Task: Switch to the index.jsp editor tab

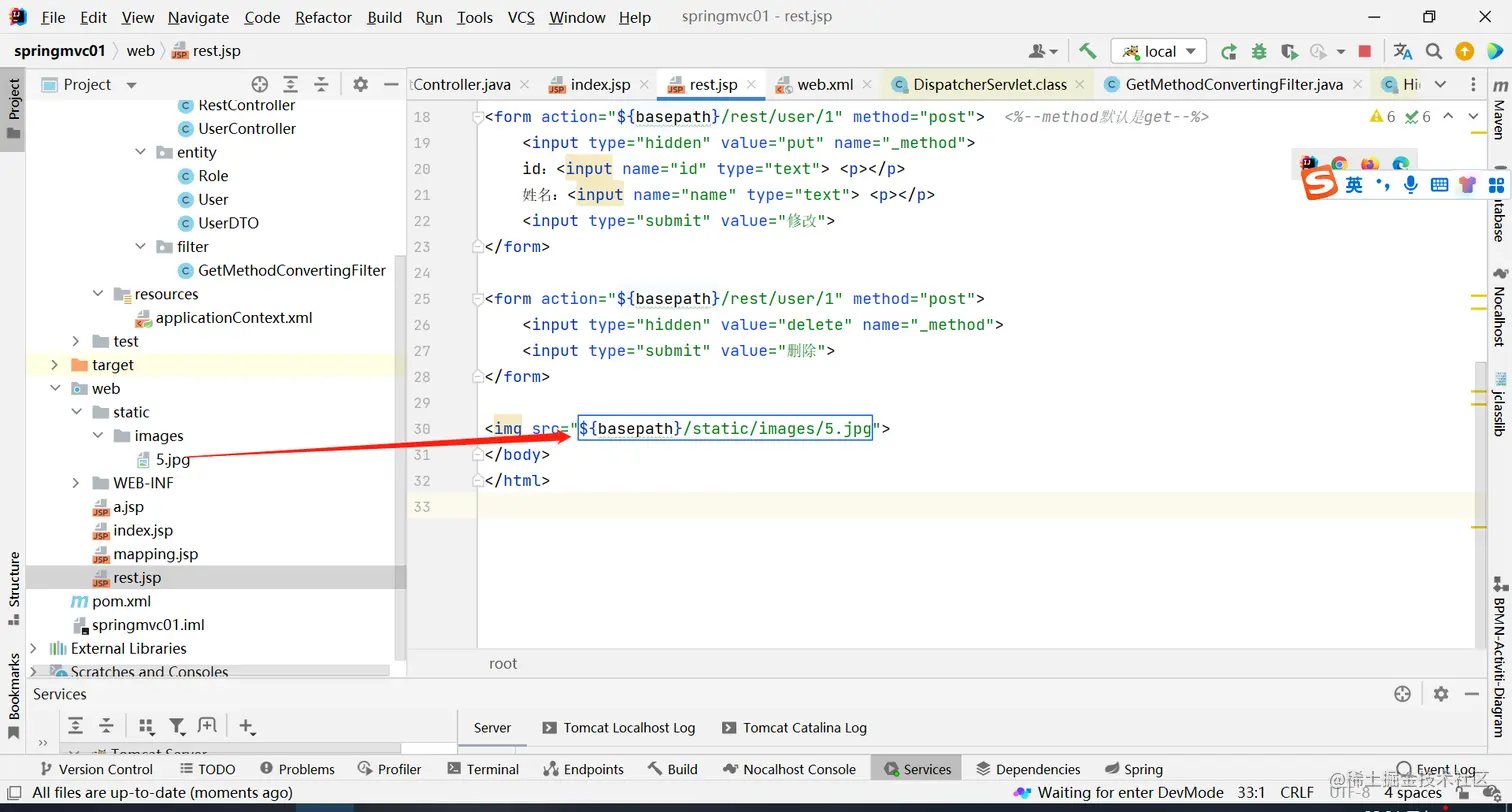Action: 599,85
